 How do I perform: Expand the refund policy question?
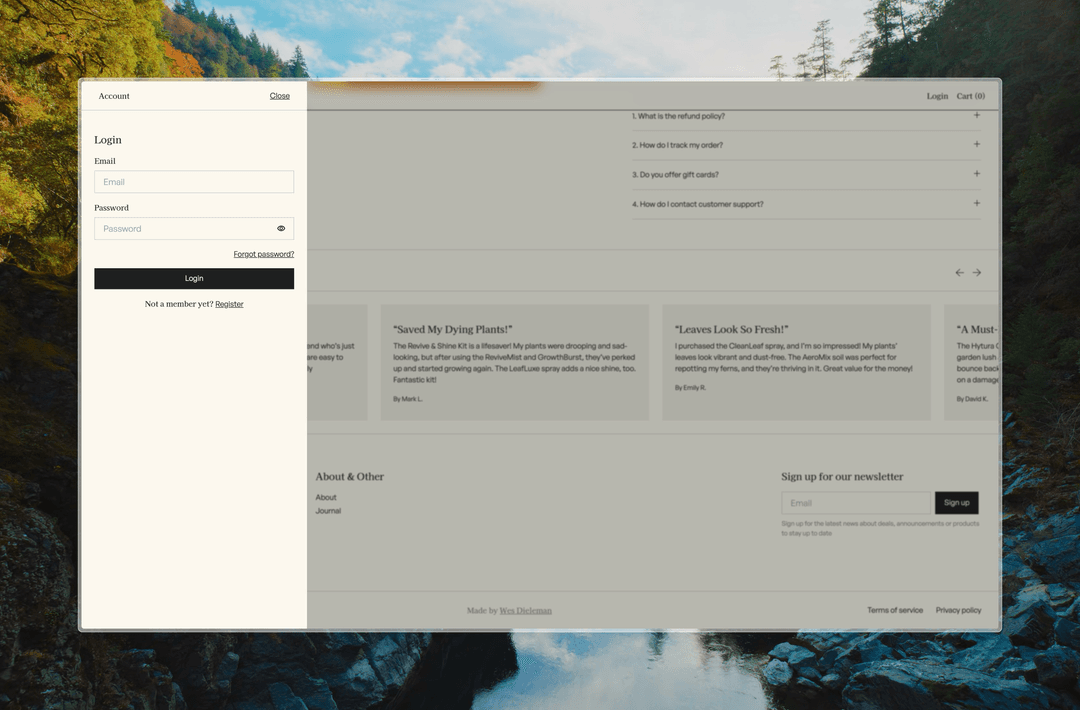[976, 116]
